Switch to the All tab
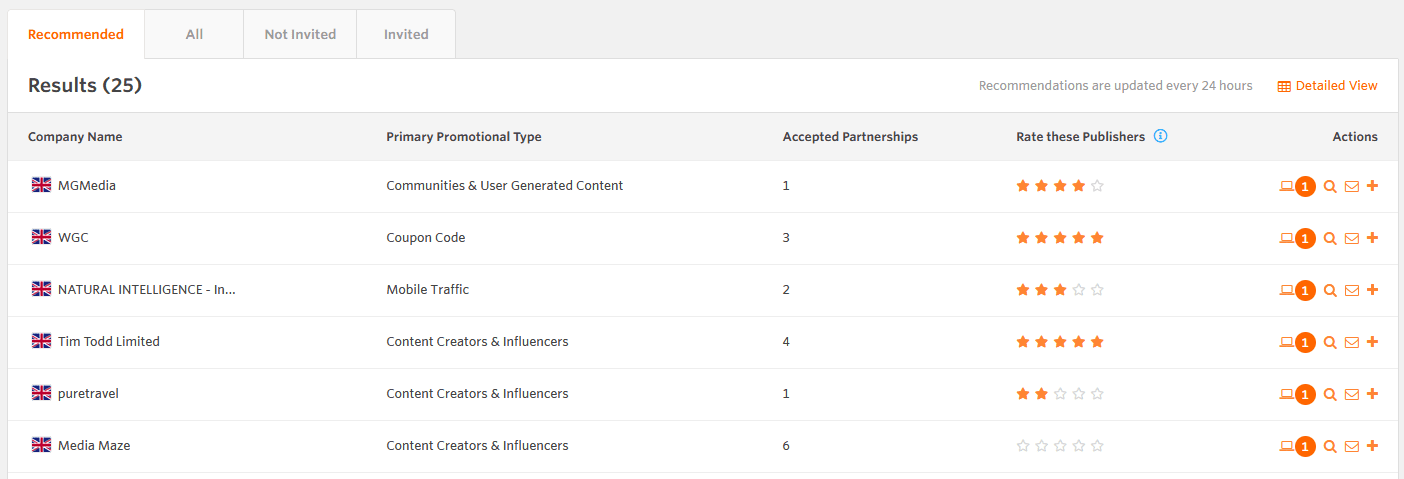Screen dimensions: 1404x479 194,34
